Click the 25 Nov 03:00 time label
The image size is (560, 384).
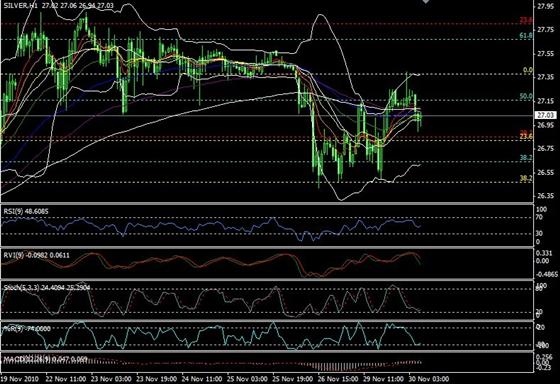click(x=247, y=379)
